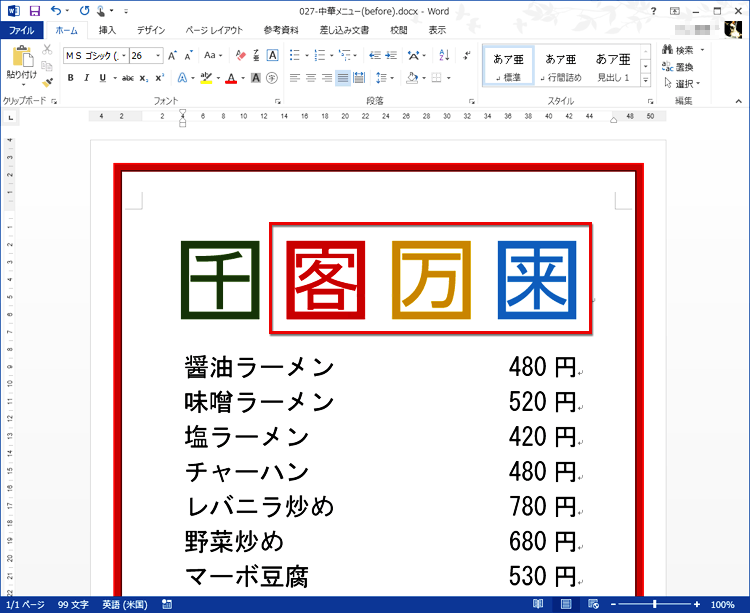Open the phonetic guide (ruby) tool
Image resolution: width=750 pixels, height=613 pixels.
[256, 55]
